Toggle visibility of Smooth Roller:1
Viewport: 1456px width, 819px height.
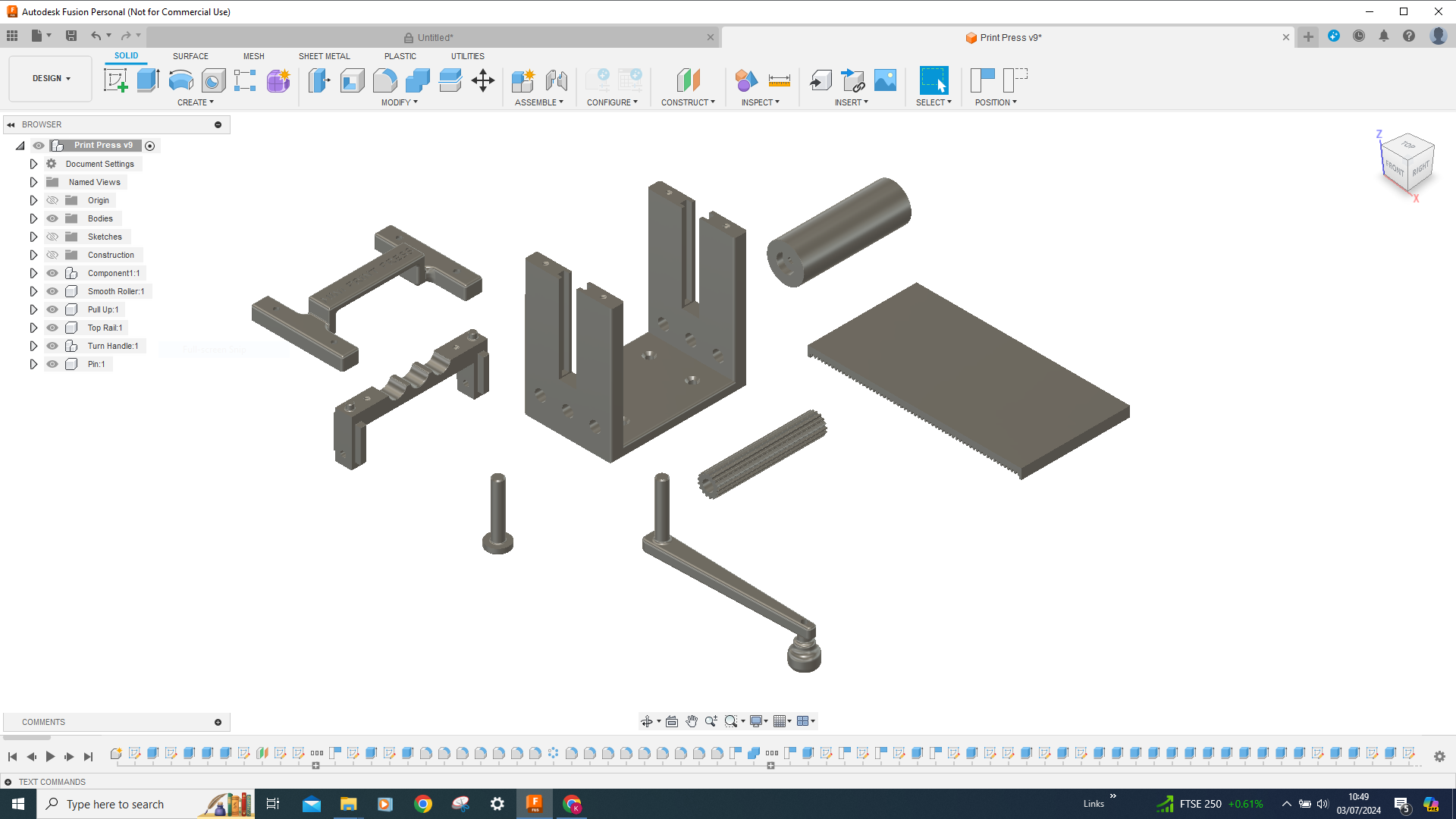pos(52,291)
